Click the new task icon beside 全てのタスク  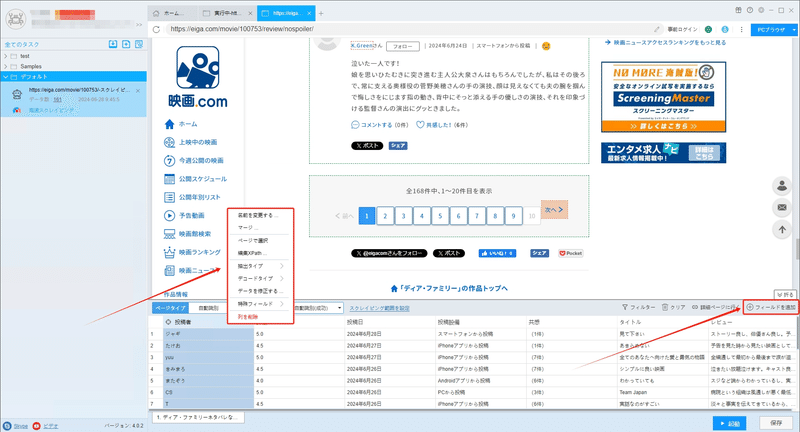pyautogui.click(x=126, y=44)
